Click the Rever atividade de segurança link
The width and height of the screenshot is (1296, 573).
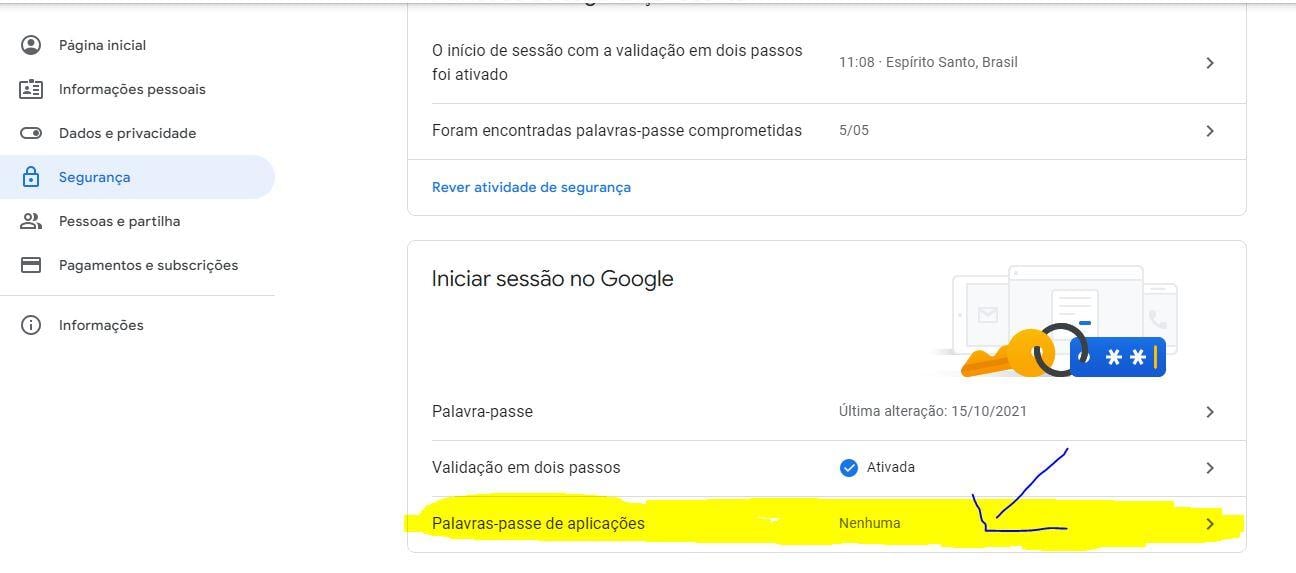tap(531, 187)
